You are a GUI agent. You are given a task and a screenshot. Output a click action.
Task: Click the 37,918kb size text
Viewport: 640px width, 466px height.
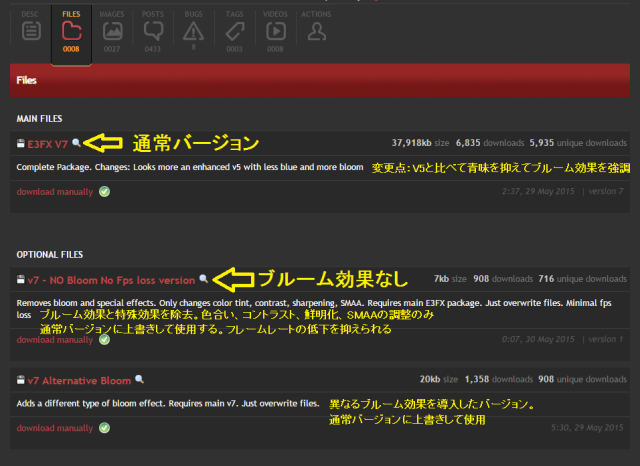pyautogui.click(x=420, y=143)
